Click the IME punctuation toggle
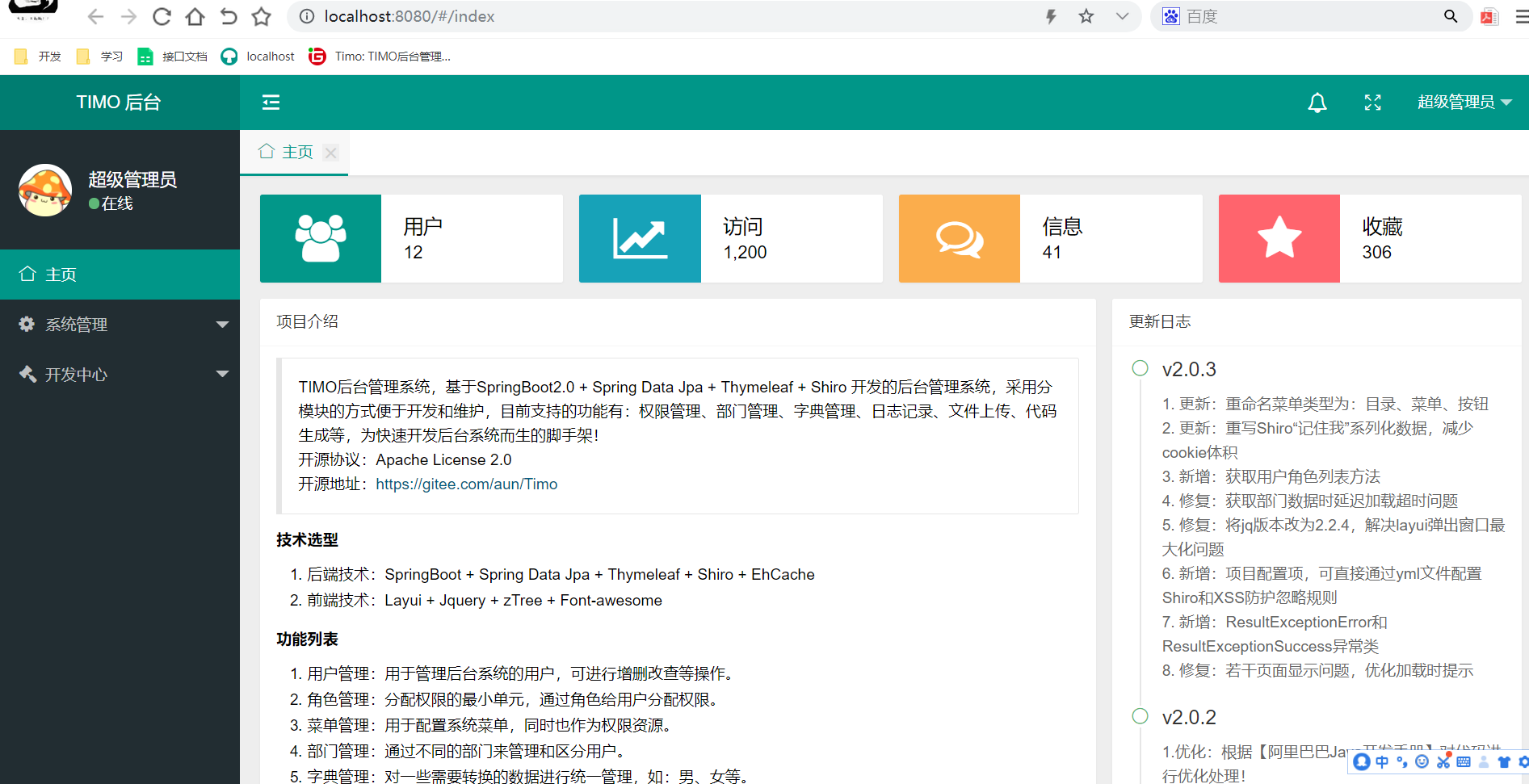 click(x=1402, y=761)
